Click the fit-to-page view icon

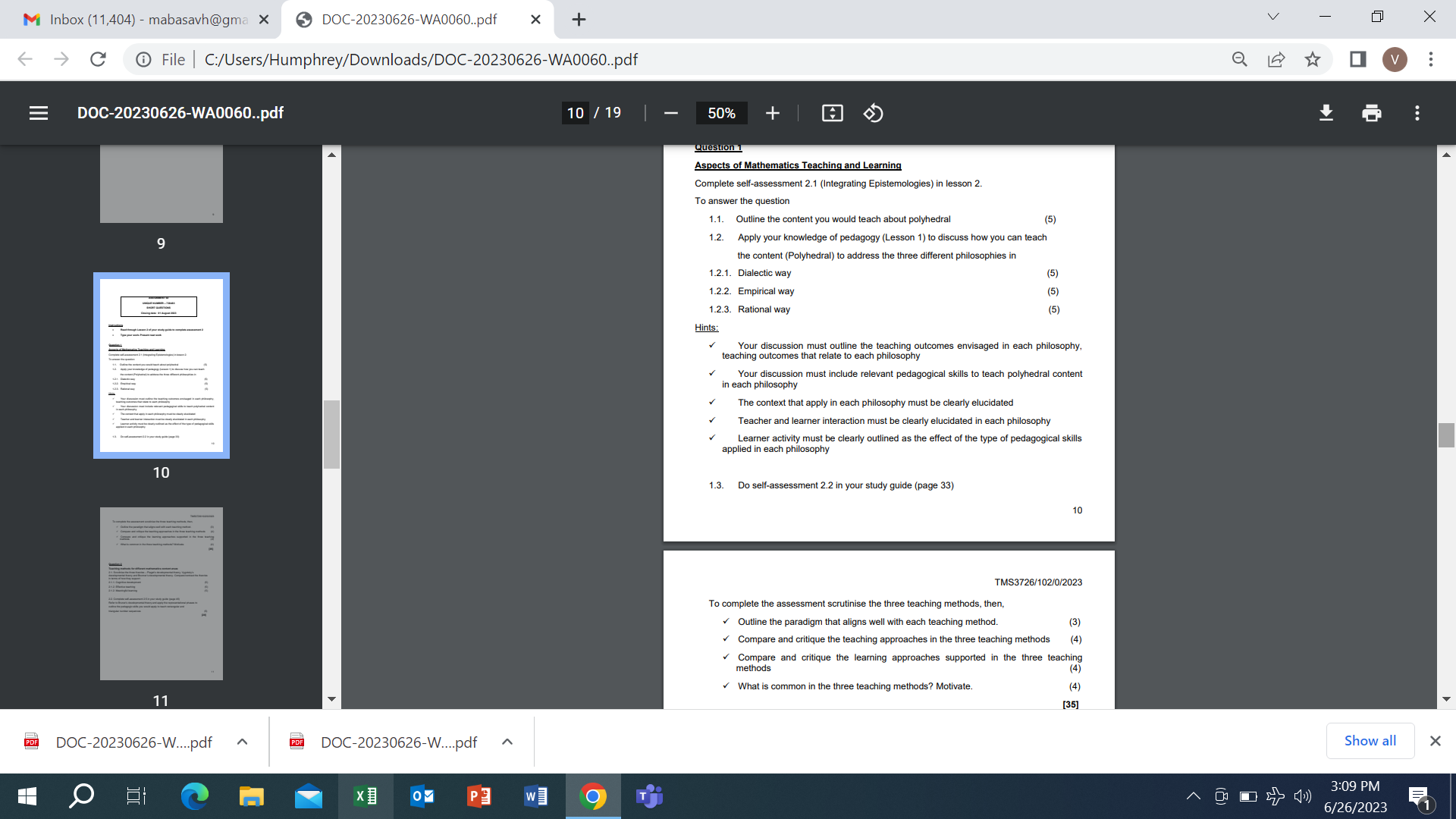pyautogui.click(x=833, y=112)
